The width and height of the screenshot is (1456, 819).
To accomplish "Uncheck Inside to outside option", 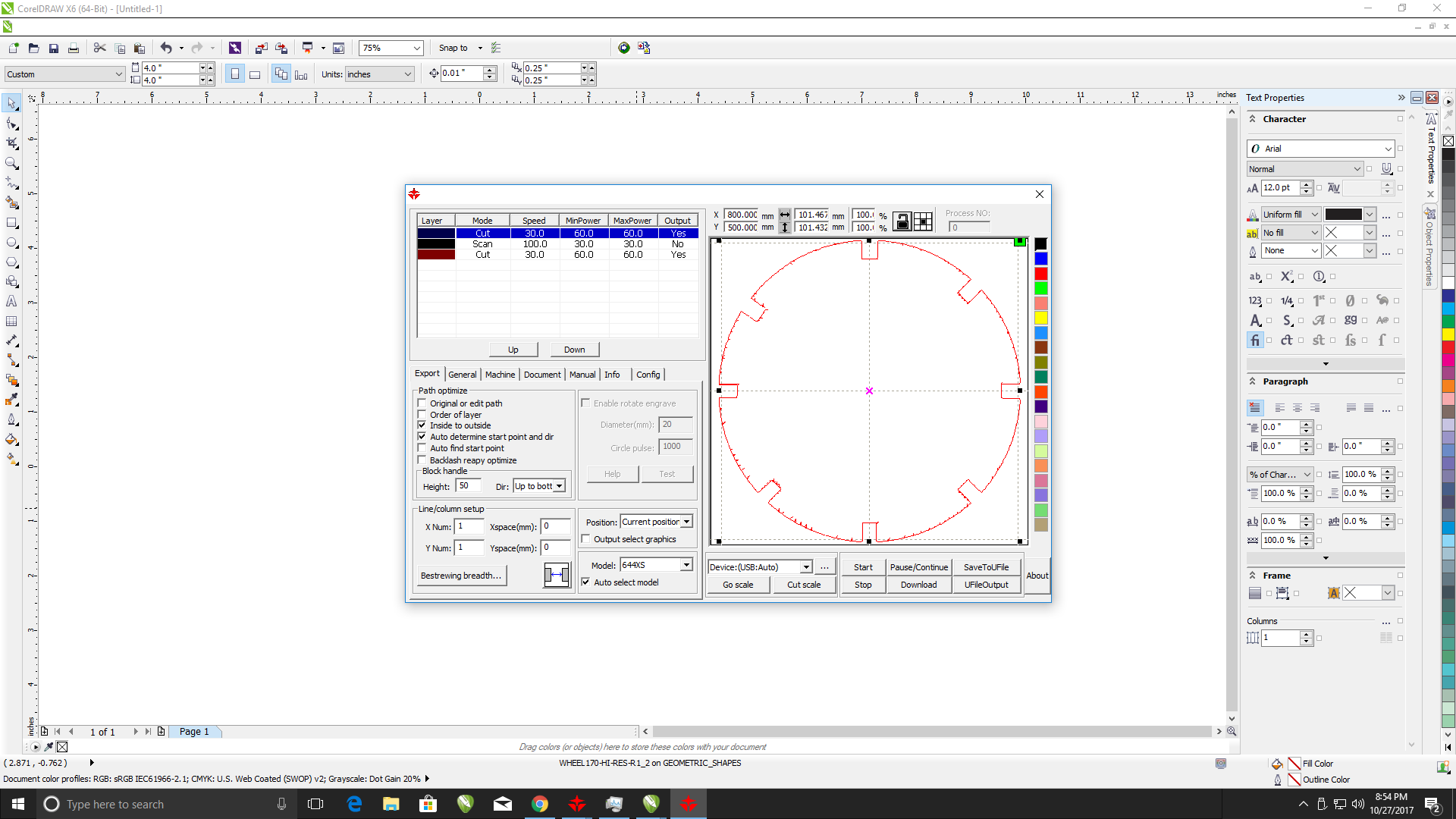I will (422, 425).
